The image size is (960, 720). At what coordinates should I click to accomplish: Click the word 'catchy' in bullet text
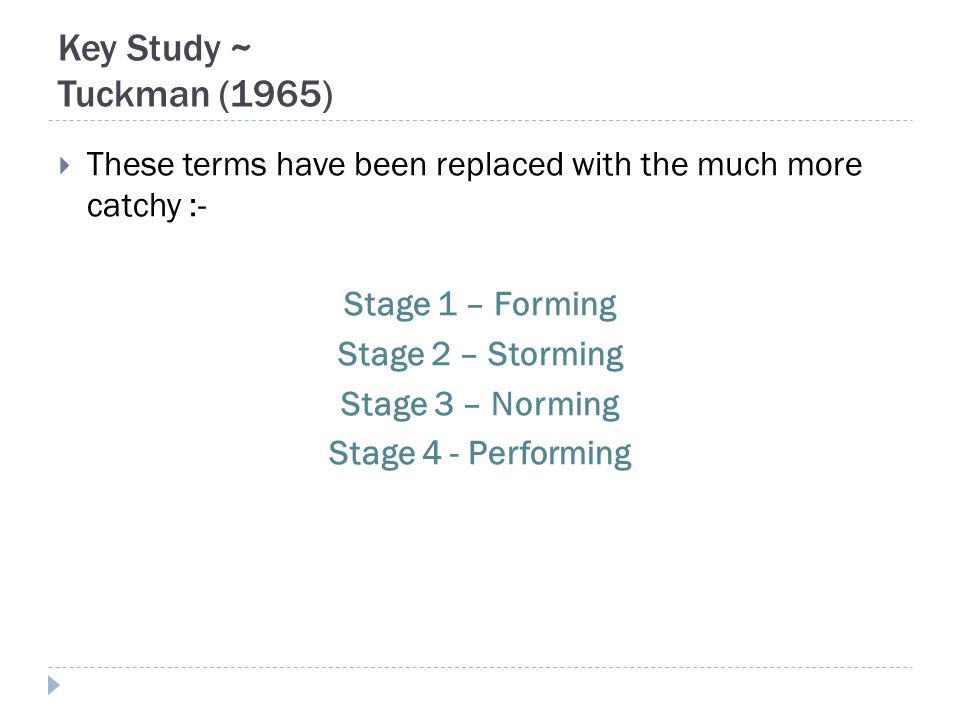coord(134,206)
